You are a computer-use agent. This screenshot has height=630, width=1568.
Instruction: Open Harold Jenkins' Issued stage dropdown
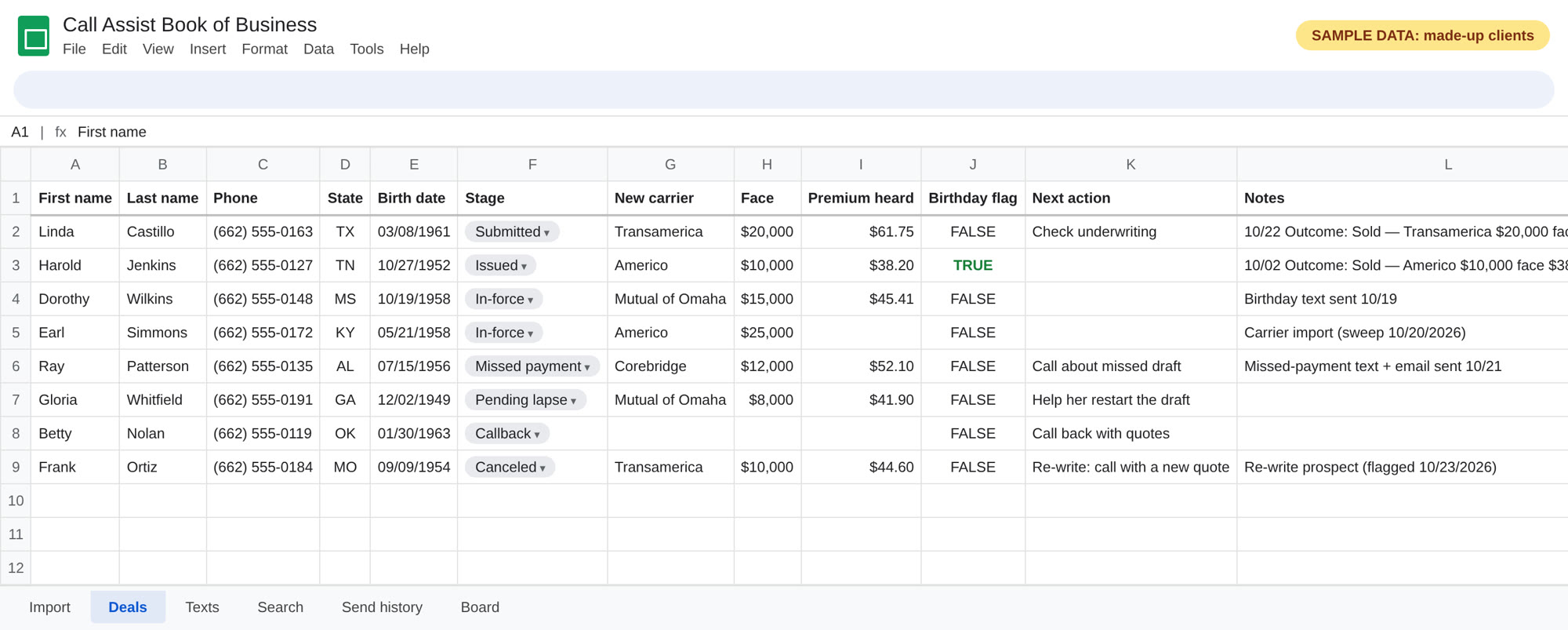pyautogui.click(x=500, y=265)
